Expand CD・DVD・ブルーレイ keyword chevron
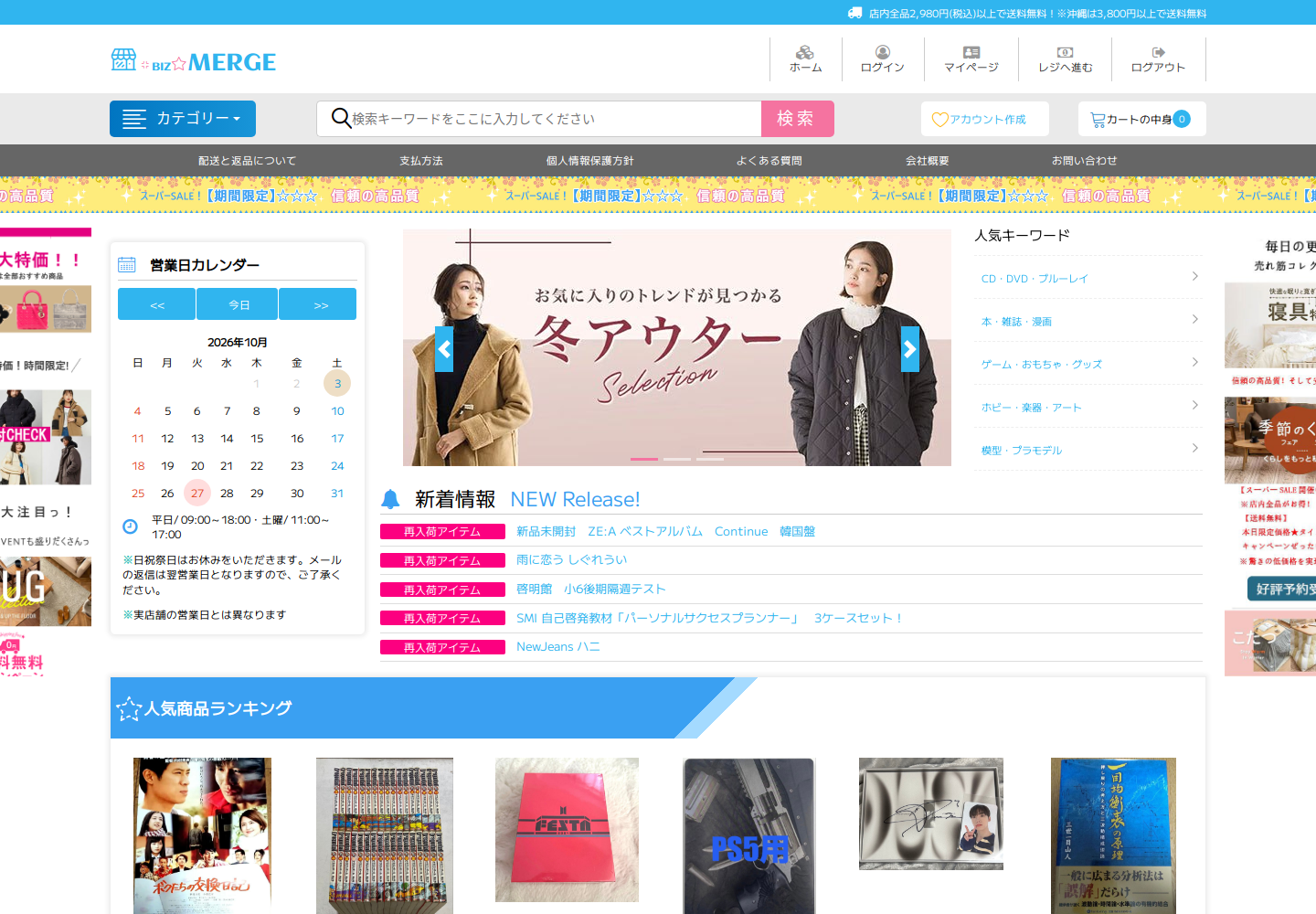Screen dimensions: 1316x914 [1195, 276]
